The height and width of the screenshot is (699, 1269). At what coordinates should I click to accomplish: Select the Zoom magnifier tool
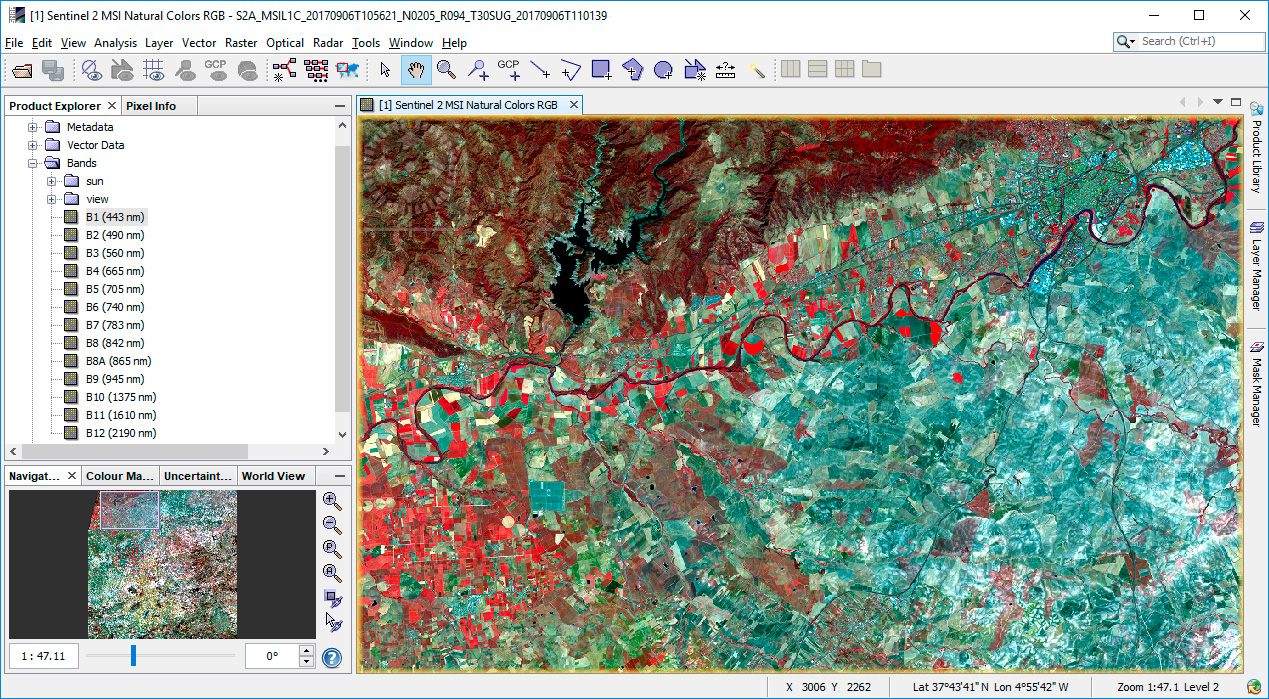coord(445,70)
